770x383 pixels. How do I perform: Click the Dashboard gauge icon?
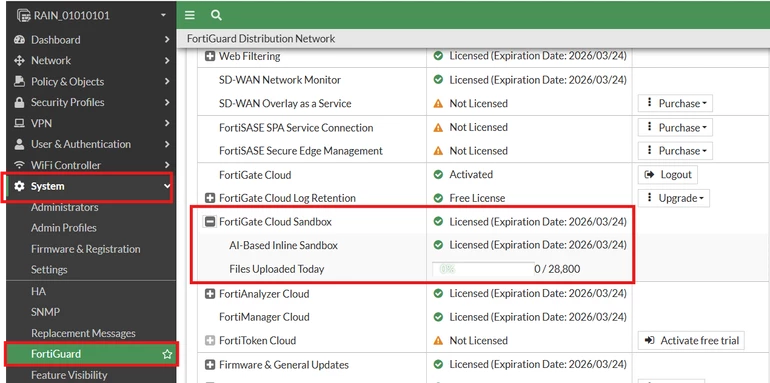click(x=20, y=40)
